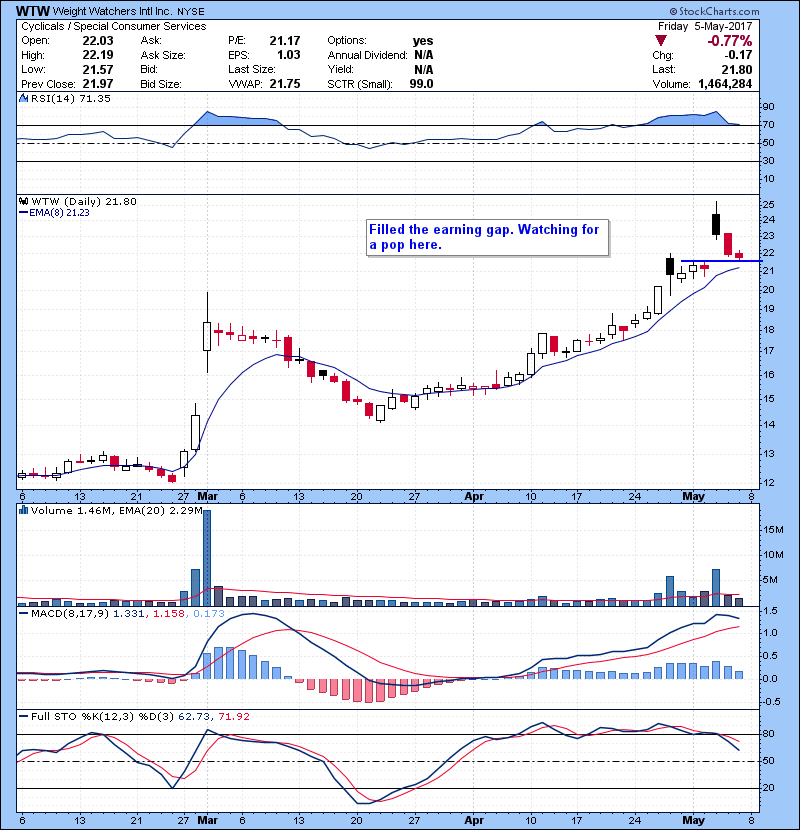The width and height of the screenshot is (800, 830).
Task: Click the -0.5 label on the MACD axis
Action: pyautogui.click(x=770, y=701)
